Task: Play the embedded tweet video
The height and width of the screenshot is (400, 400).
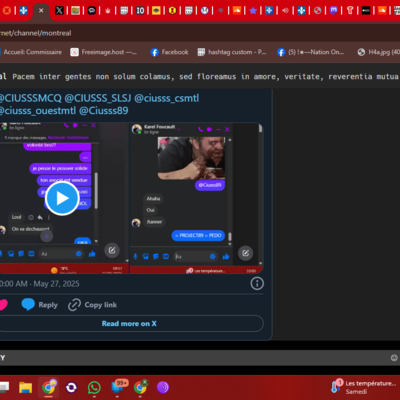Action: click(x=62, y=198)
